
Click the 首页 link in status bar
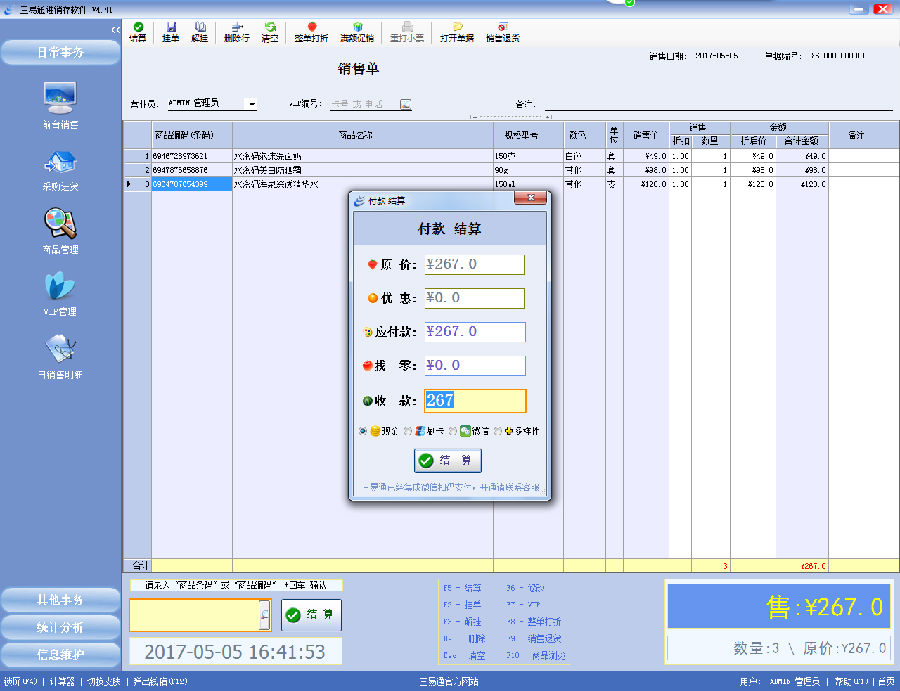pyautogui.click(x=886, y=682)
